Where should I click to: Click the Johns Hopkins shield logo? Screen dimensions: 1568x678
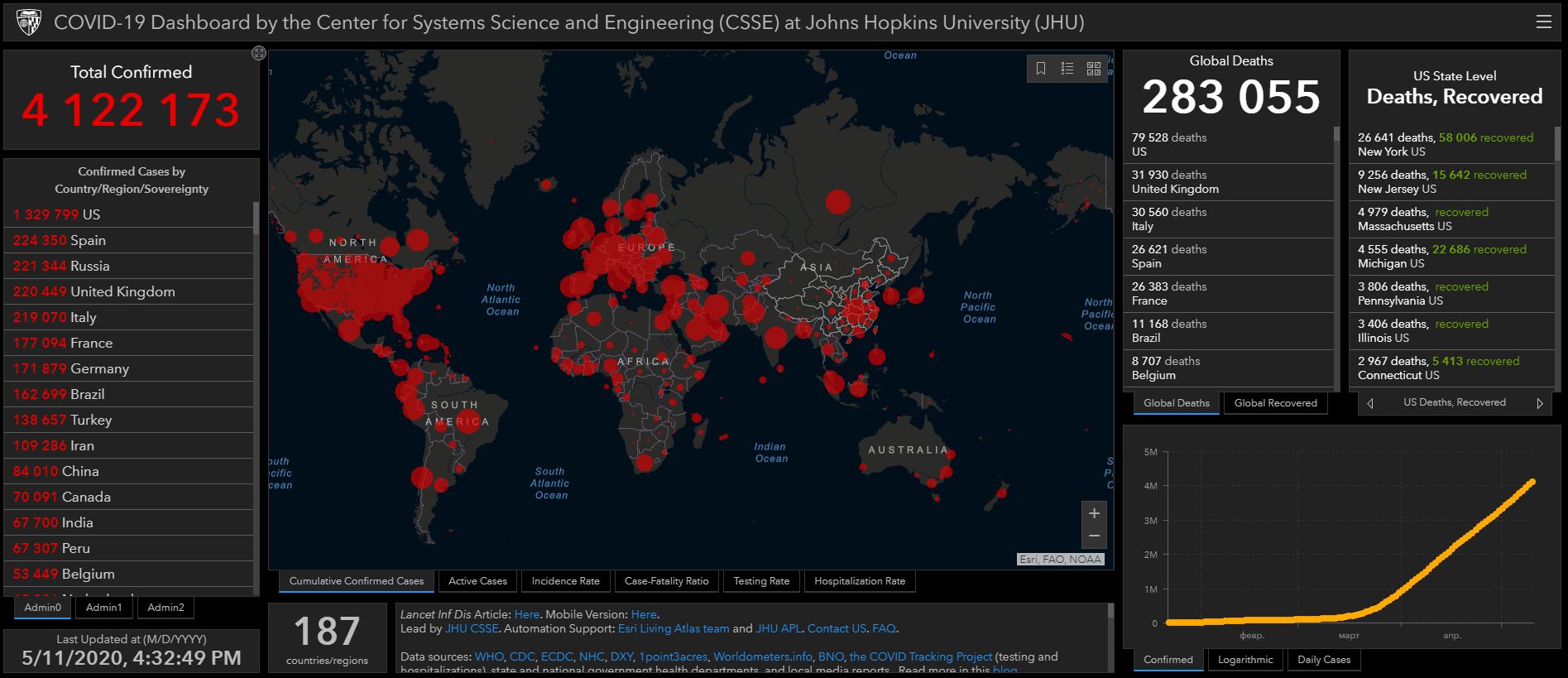(x=28, y=22)
